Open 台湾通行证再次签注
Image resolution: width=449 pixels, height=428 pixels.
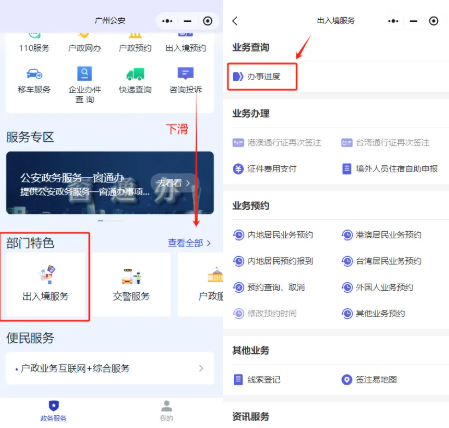pos(385,143)
